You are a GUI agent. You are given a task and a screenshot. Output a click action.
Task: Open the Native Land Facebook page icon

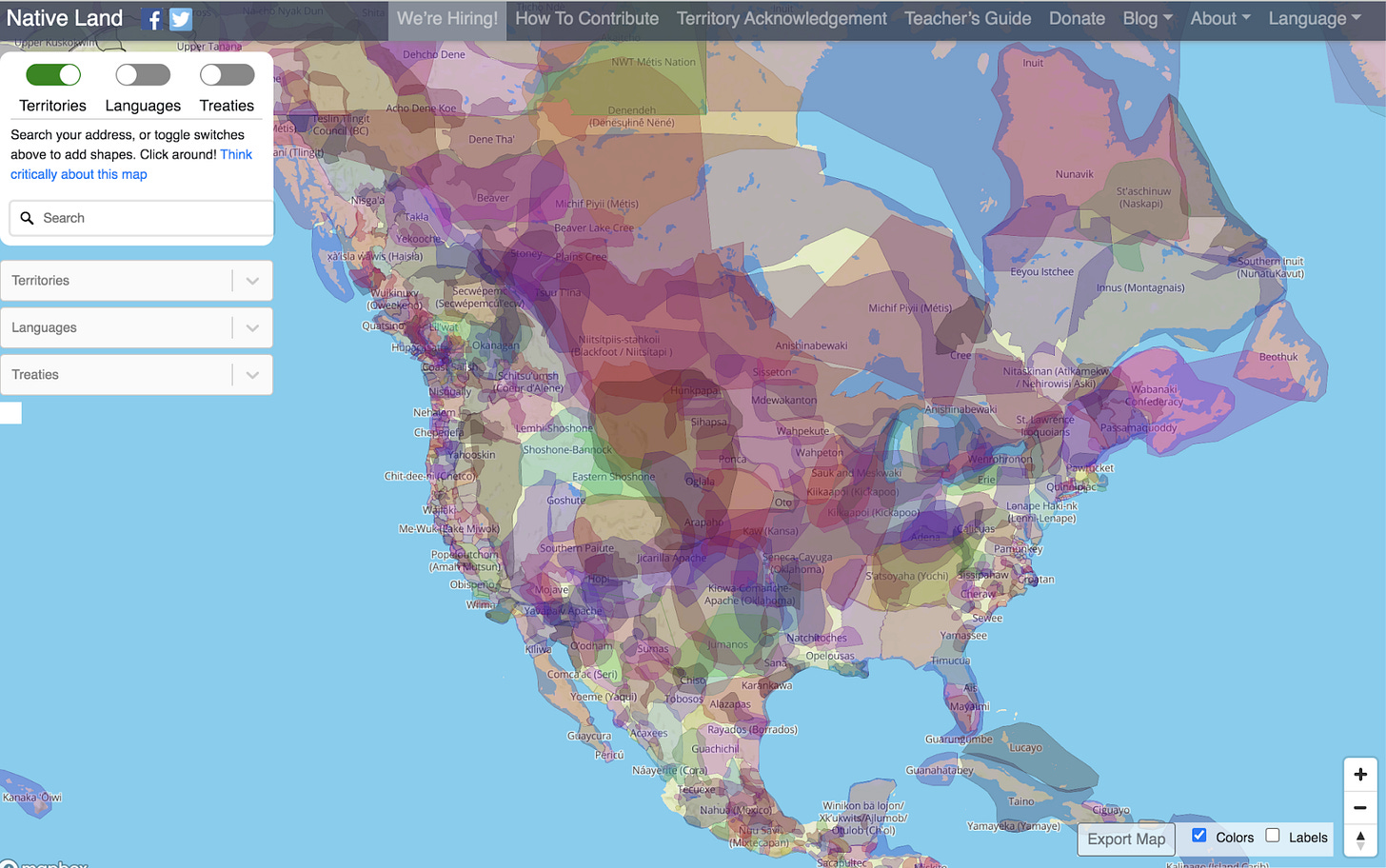tap(152, 19)
